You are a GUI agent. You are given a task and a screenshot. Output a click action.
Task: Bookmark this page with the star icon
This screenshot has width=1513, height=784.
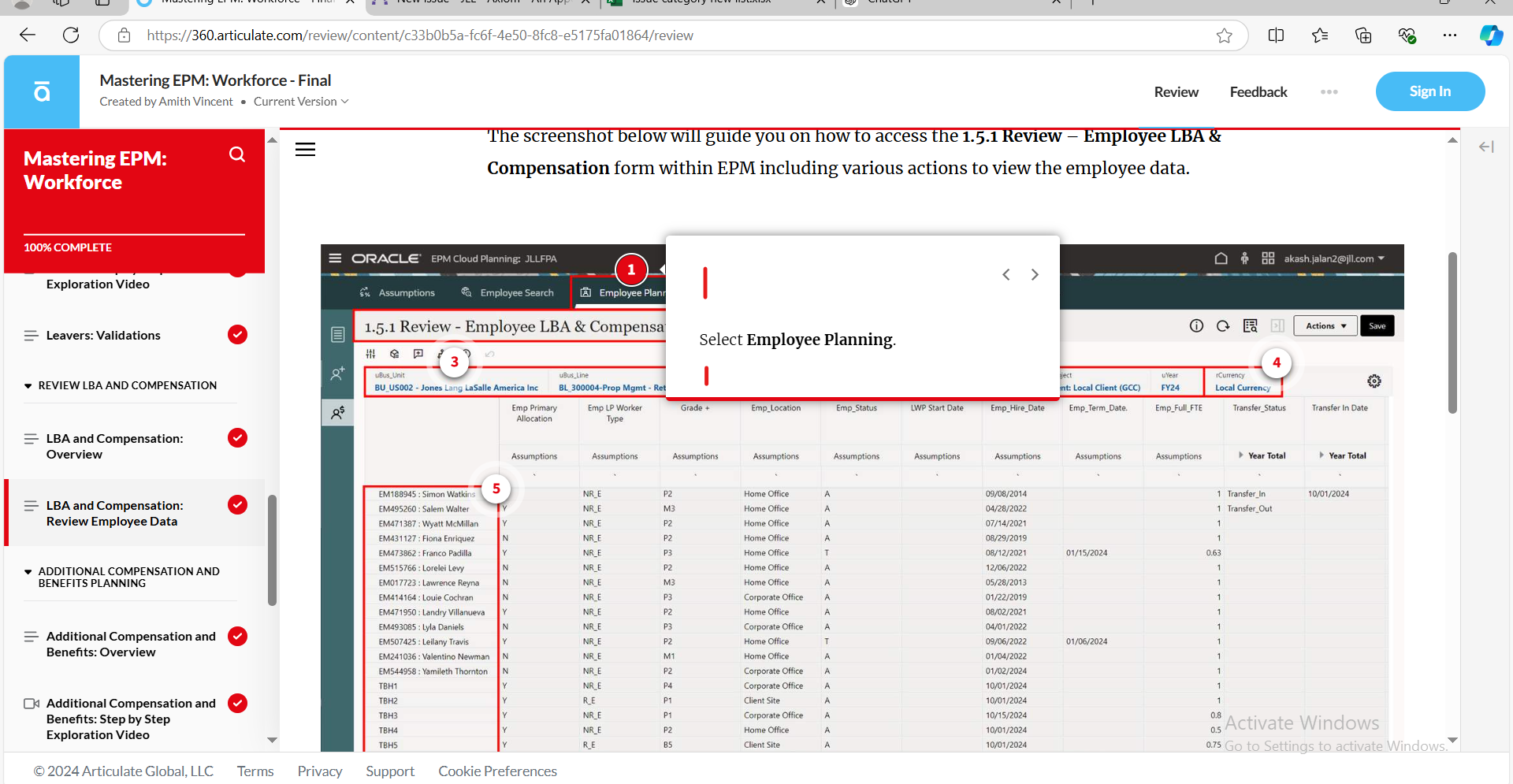coord(1224,35)
